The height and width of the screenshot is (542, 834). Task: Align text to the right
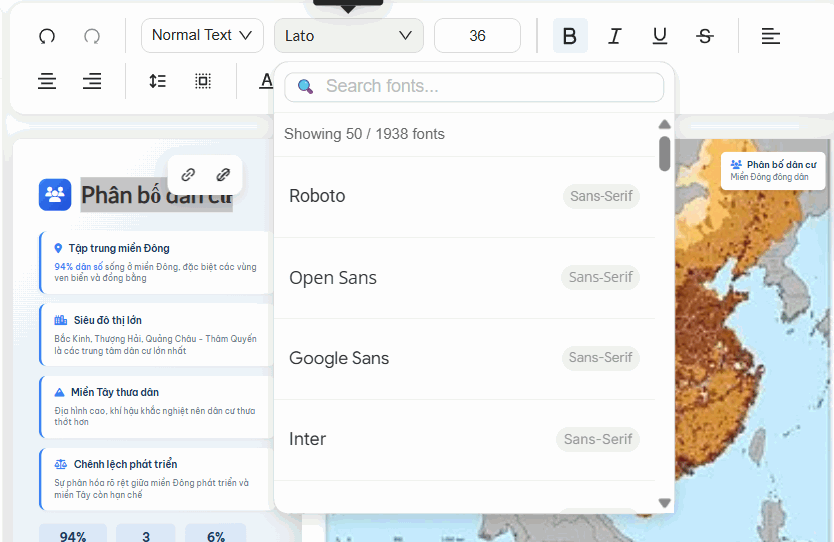click(92, 81)
